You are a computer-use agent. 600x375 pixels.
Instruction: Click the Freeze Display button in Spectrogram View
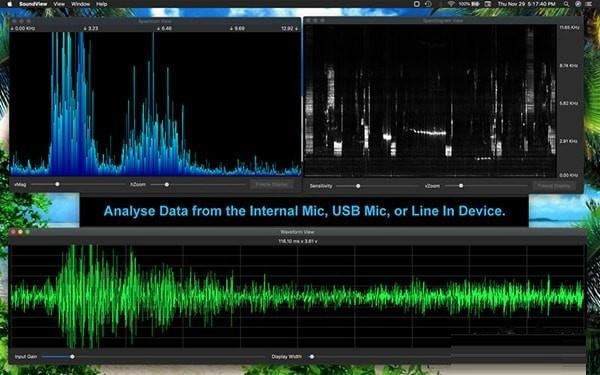(554, 186)
